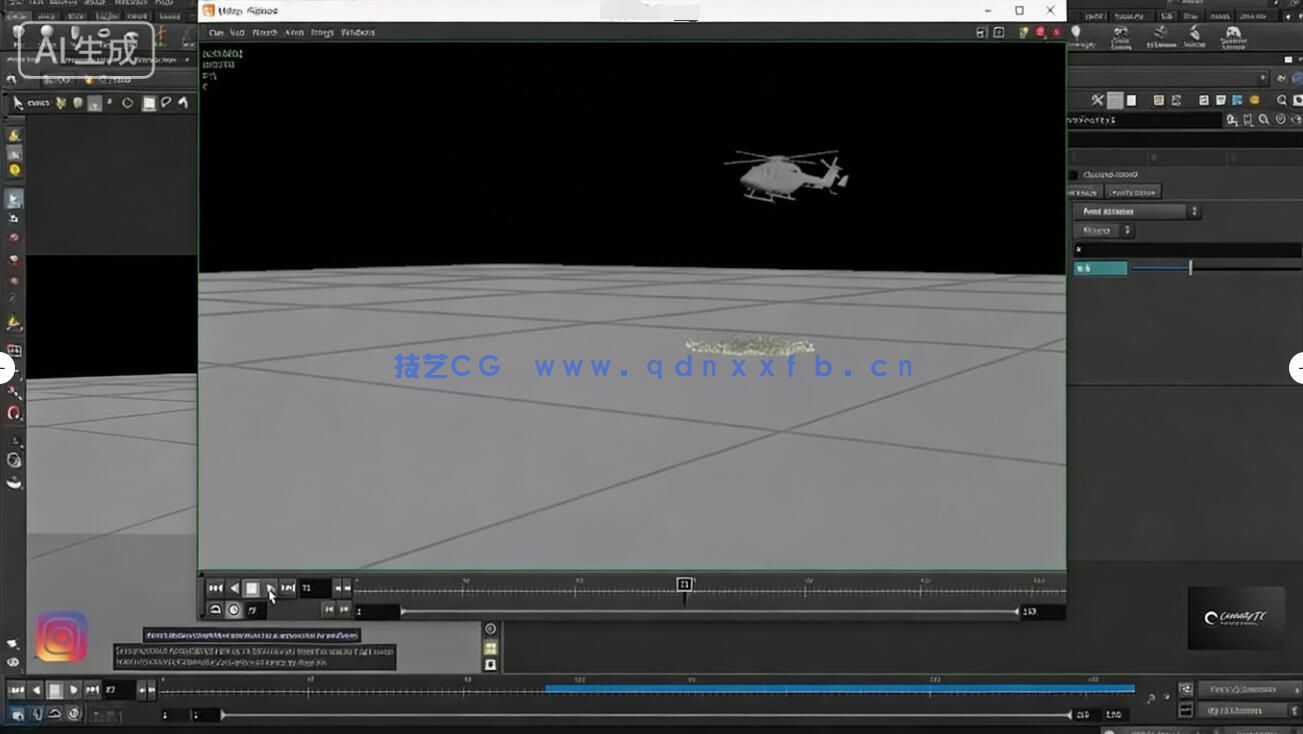
Task: Click the slider handle beside the teal field
Action: click(1190, 268)
